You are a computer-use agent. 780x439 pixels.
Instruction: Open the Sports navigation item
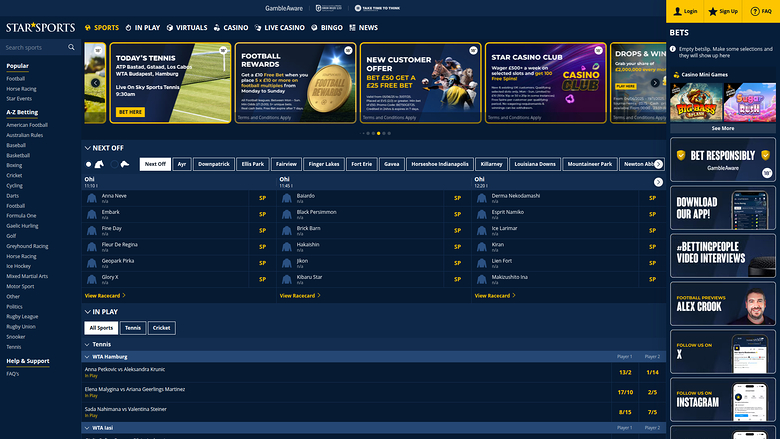[x=101, y=28]
